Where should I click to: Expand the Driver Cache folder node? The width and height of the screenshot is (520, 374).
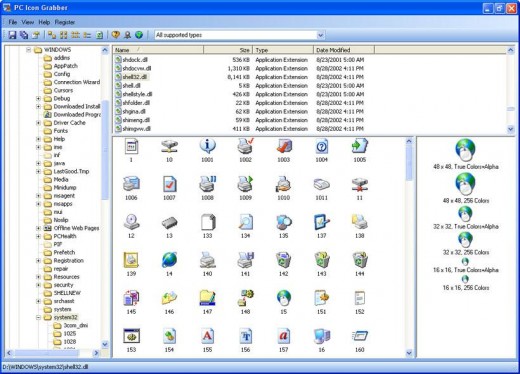pyautogui.click(x=38, y=123)
